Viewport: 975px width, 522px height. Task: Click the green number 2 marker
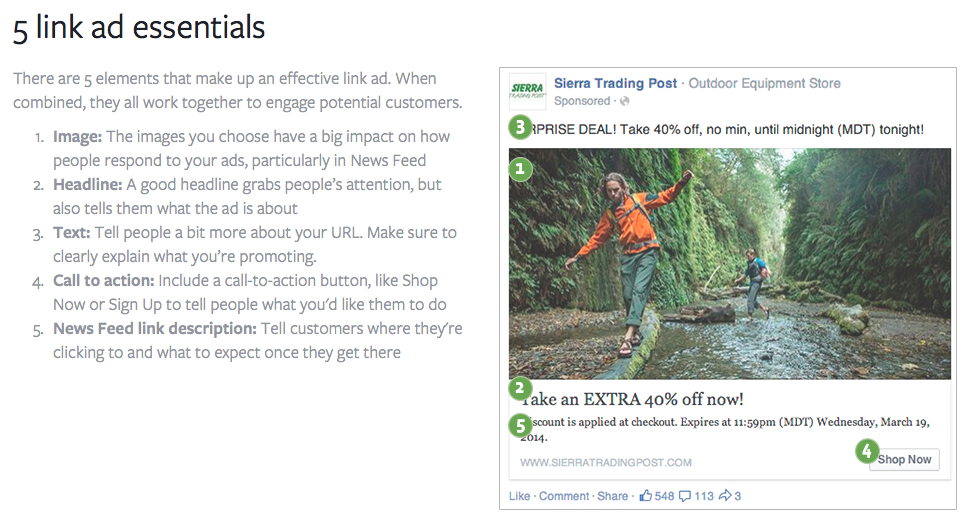click(520, 389)
